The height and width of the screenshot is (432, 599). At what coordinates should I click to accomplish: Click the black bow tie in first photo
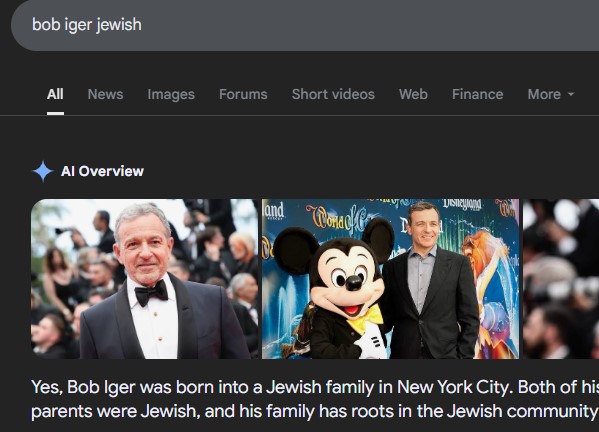pyautogui.click(x=151, y=292)
